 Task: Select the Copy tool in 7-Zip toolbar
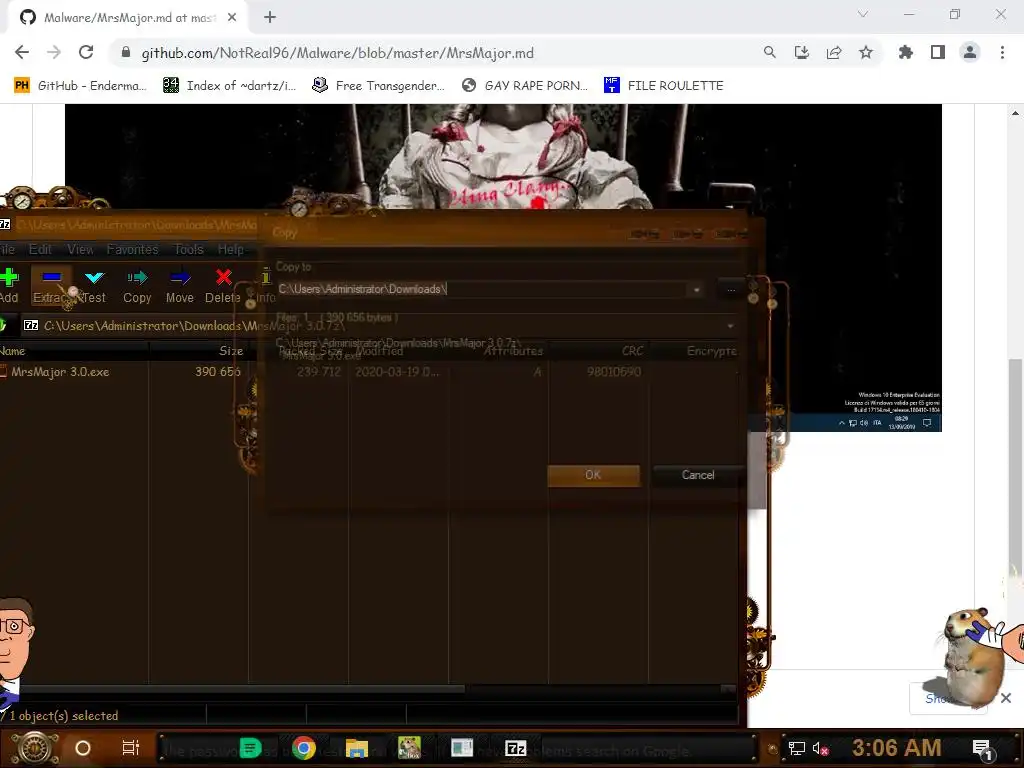137,285
